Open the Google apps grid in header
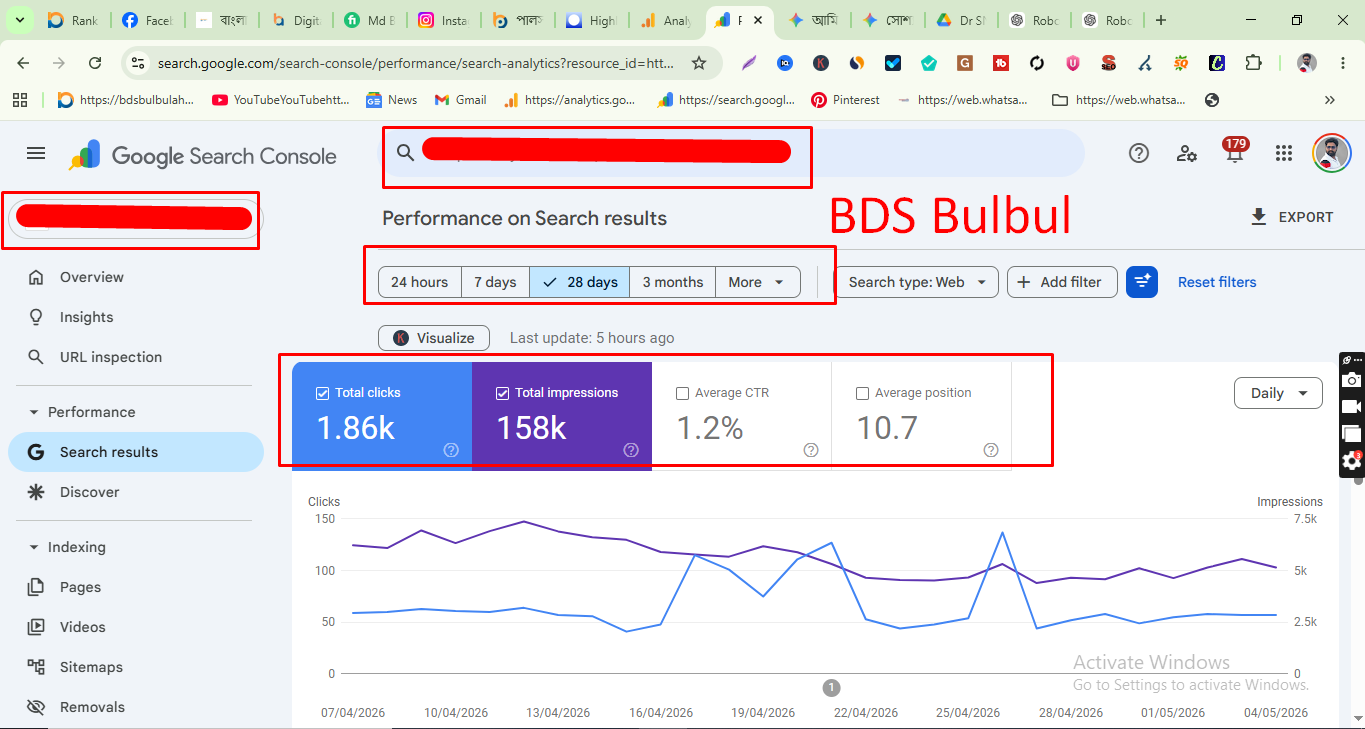Viewport: 1365px width, 729px height. [1284, 153]
